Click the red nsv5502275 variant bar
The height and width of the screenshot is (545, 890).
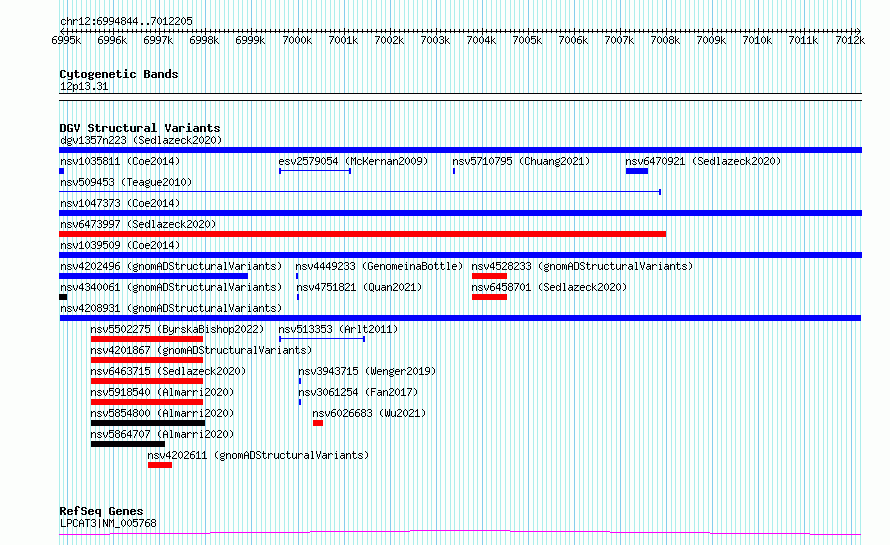(147, 339)
